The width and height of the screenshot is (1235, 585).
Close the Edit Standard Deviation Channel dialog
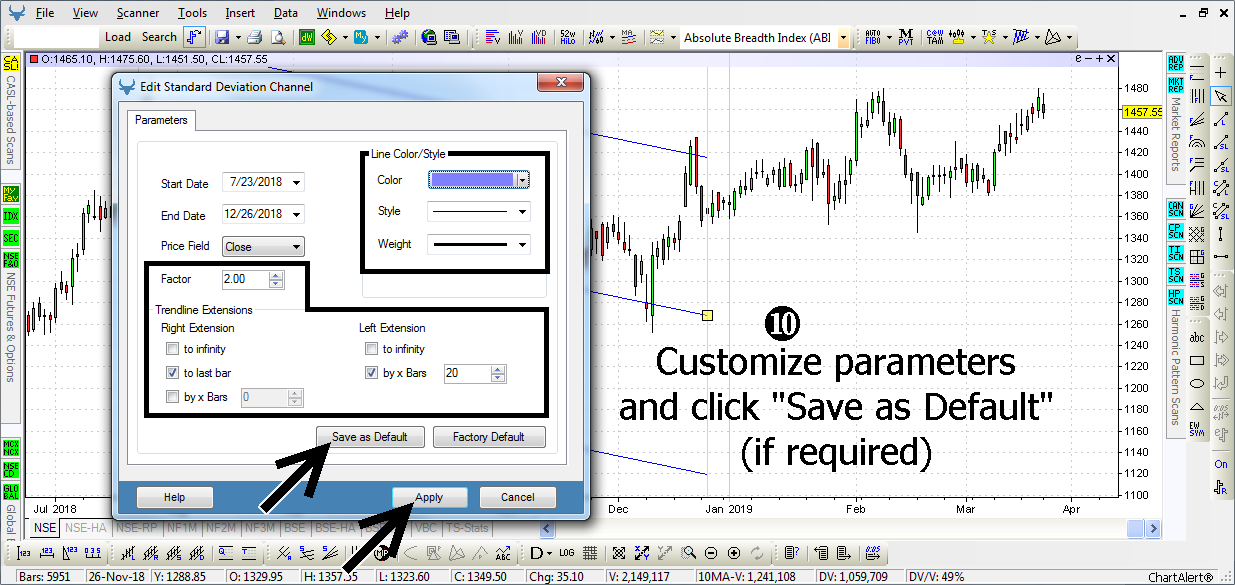(563, 84)
